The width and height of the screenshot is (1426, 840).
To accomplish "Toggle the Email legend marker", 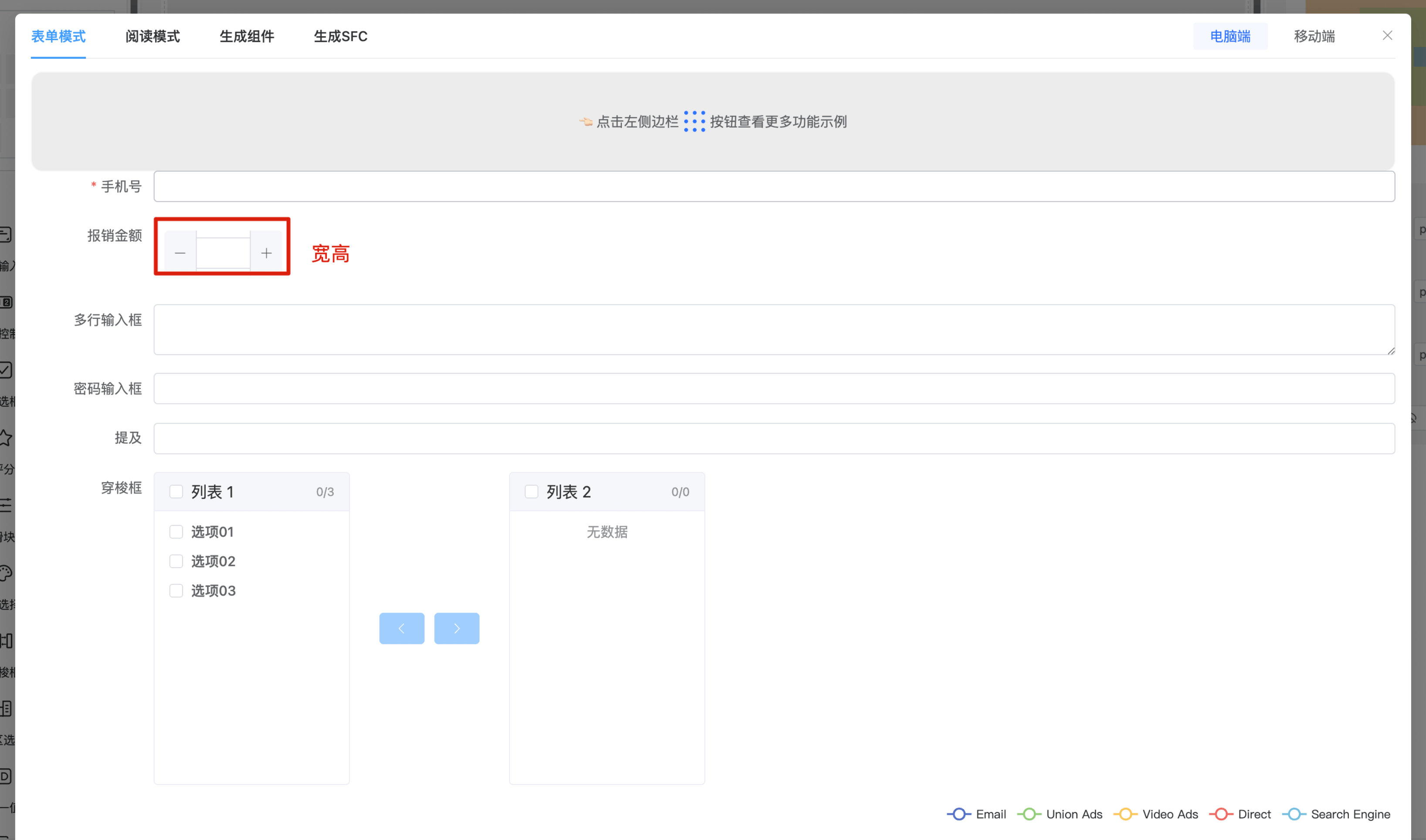I will (959, 814).
